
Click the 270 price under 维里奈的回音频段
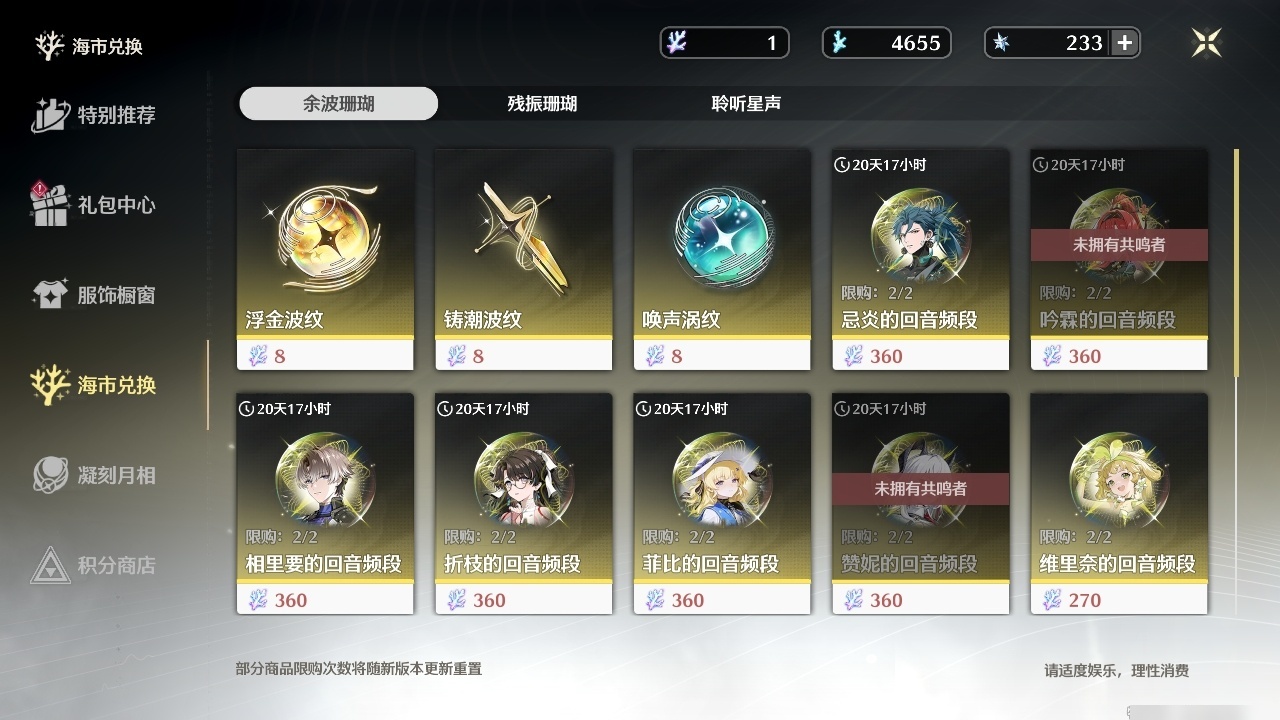click(1085, 600)
